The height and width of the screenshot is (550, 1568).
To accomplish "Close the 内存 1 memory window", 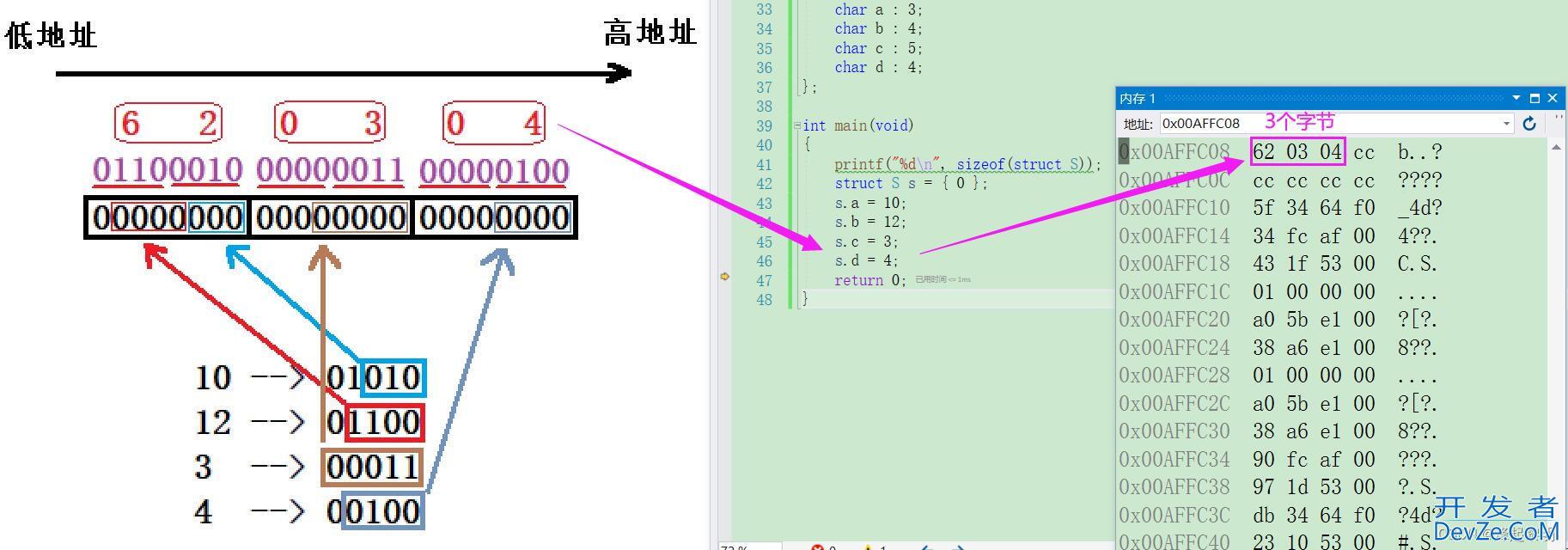I will (x=1553, y=98).
